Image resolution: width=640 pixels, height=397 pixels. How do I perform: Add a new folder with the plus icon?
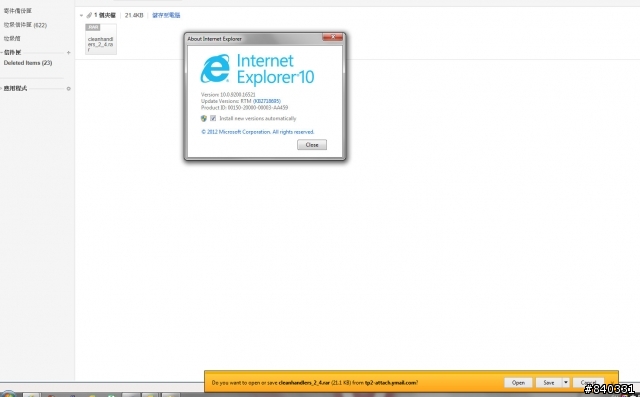pyautogui.click(x=69, y=53)
